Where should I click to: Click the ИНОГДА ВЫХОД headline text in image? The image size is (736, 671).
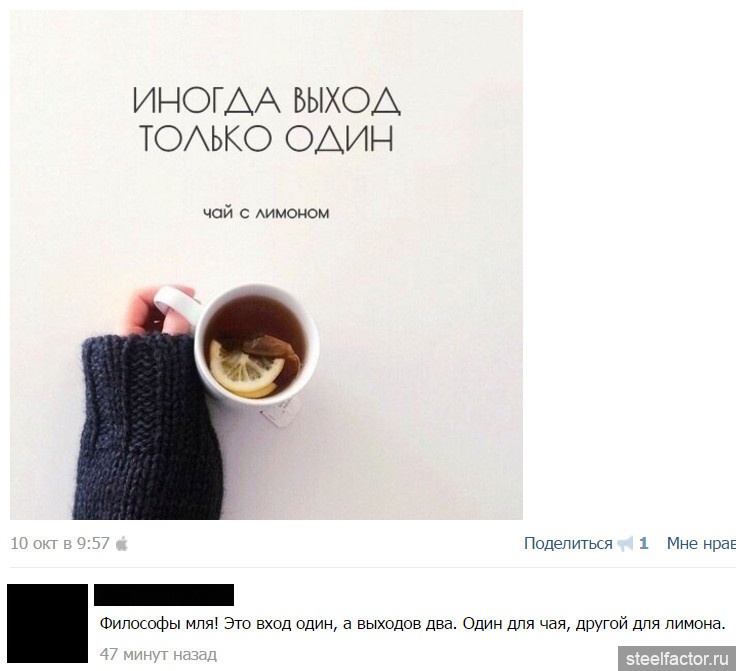[x=266, y=100]
